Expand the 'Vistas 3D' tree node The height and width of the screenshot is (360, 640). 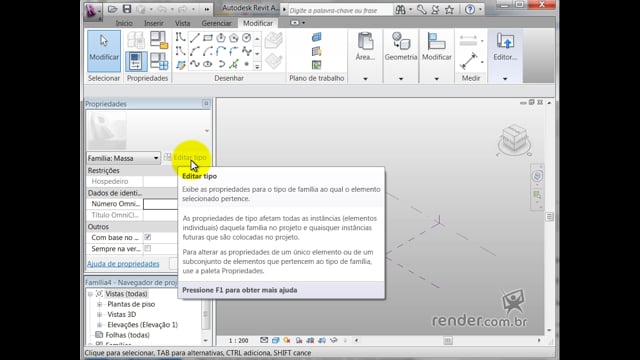click(x=99, y=314)
